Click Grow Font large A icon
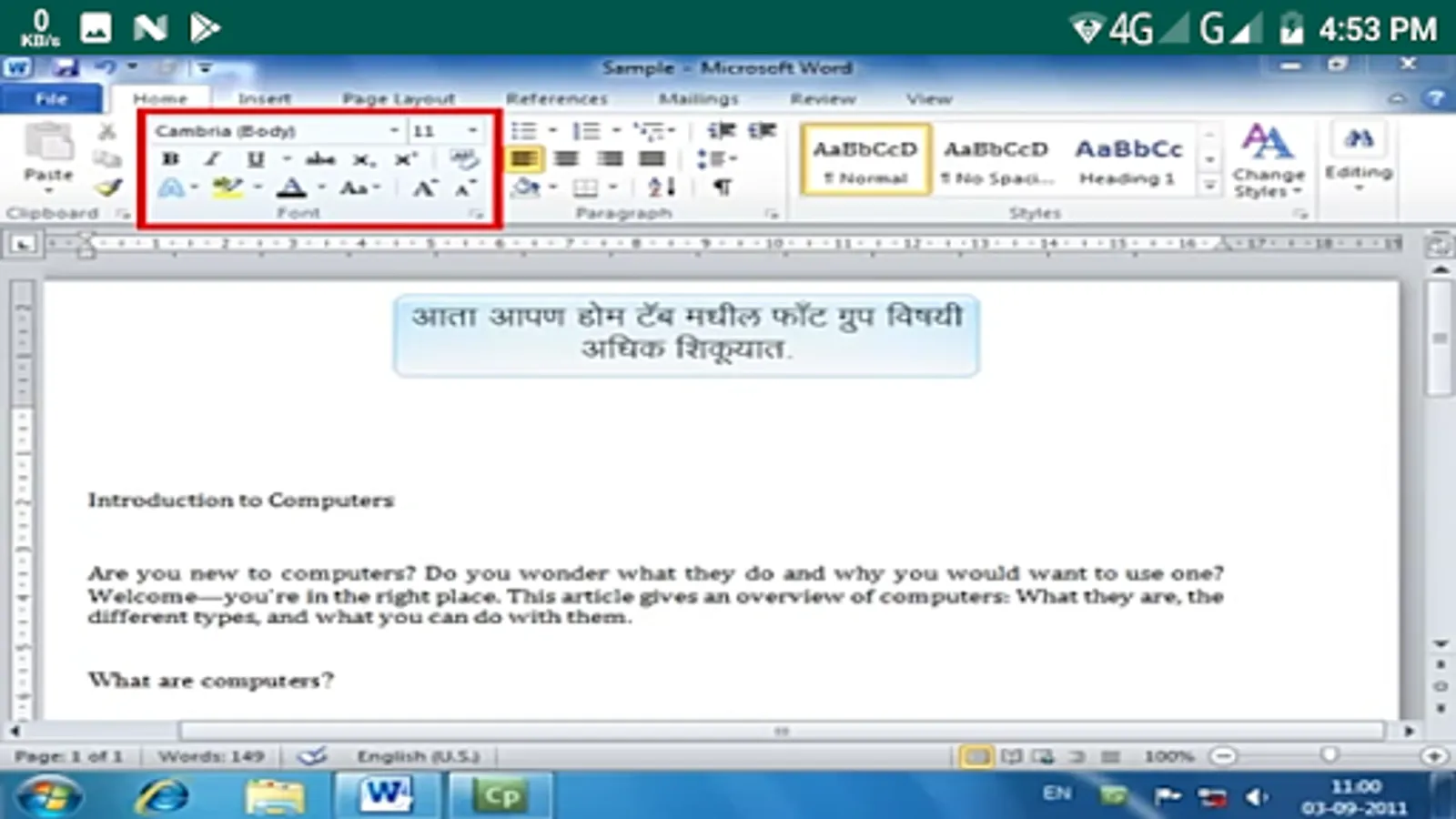 [424, 187]
